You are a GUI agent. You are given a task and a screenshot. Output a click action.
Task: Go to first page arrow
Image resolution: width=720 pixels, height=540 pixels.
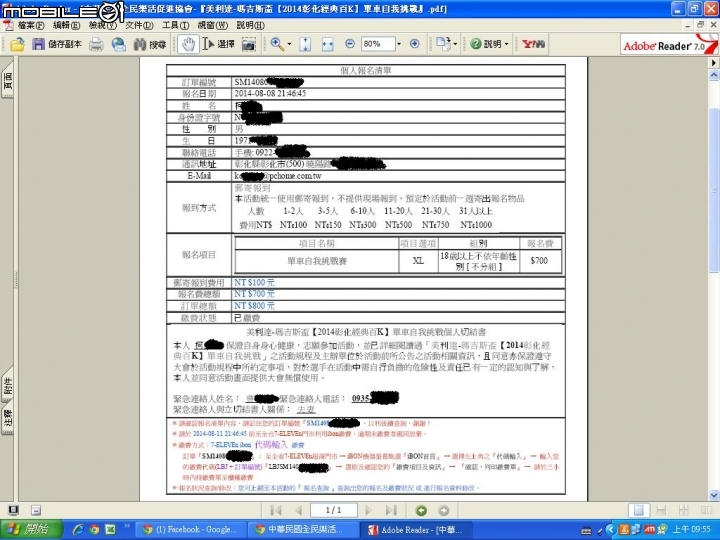tap(276, 510)
